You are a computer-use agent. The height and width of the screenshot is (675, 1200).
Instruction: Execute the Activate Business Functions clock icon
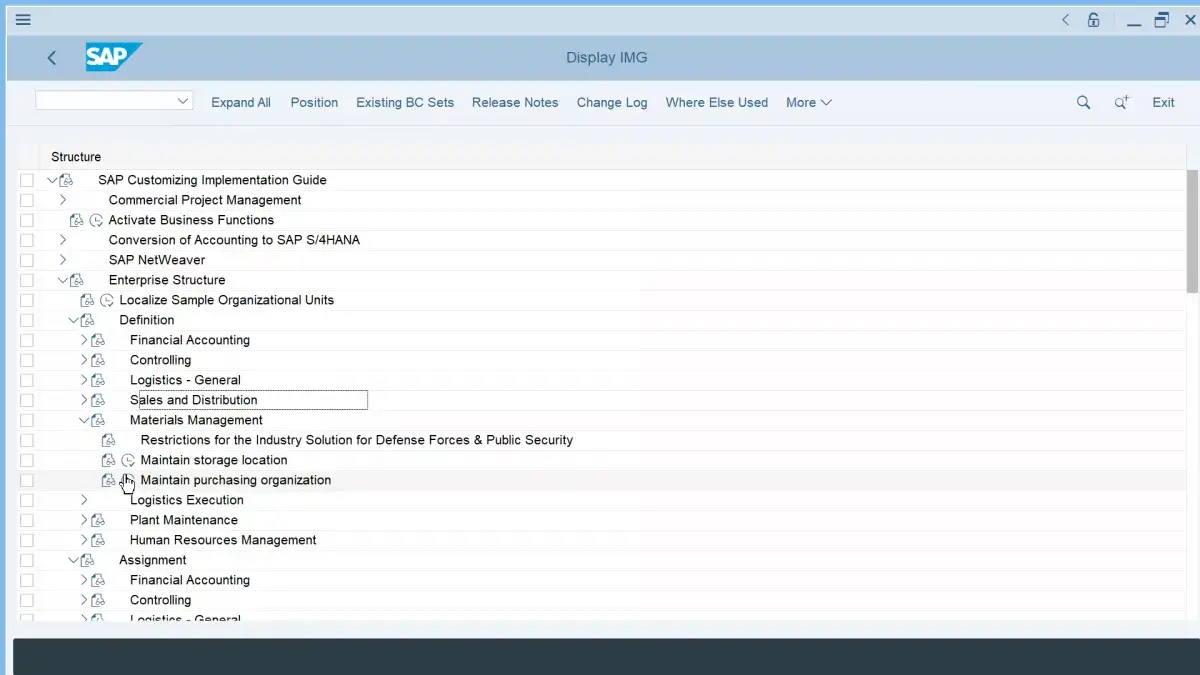[96, 220]
